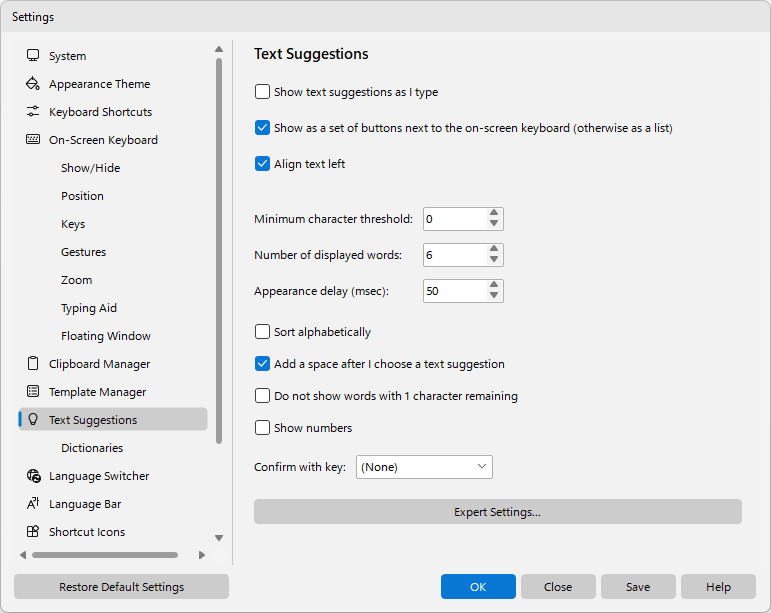
Task: Enable Sort alphabetically checkbox
Action: (x=262, y=332)
